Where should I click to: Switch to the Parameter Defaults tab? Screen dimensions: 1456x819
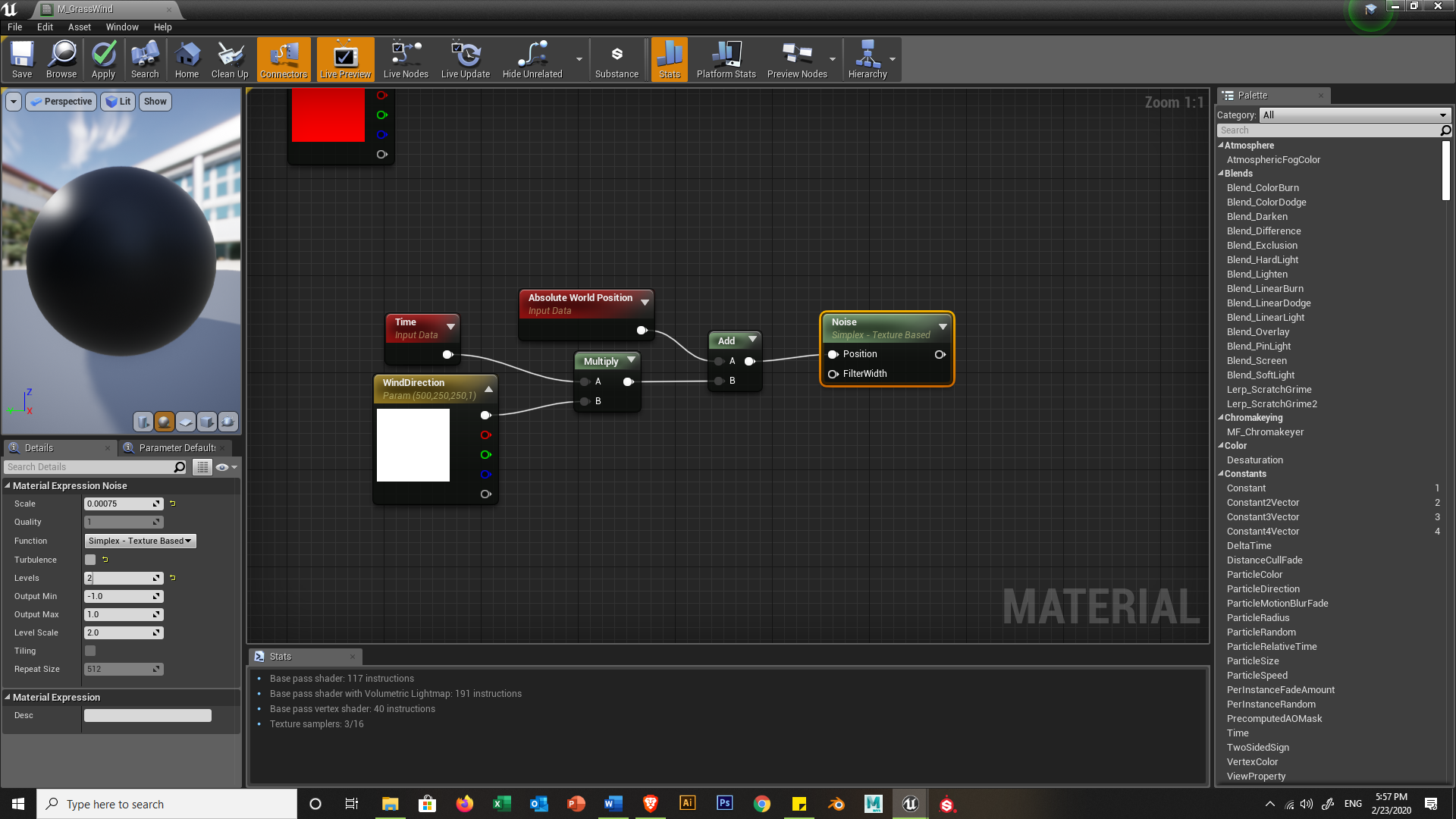click(x=176, y=448)
